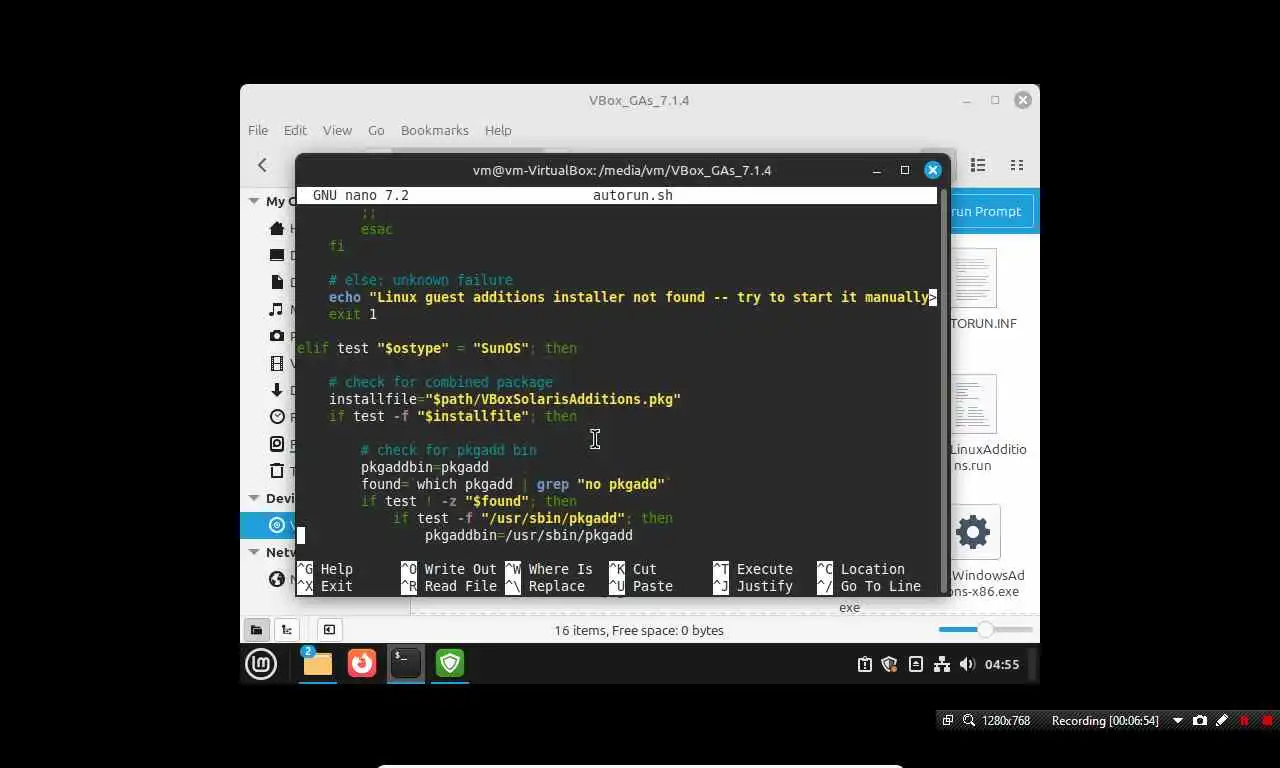Select the optical disc device in sidebar
The width and height of the screenshot is (1280, 768).
pyautogui.click(x=277, y=525)
